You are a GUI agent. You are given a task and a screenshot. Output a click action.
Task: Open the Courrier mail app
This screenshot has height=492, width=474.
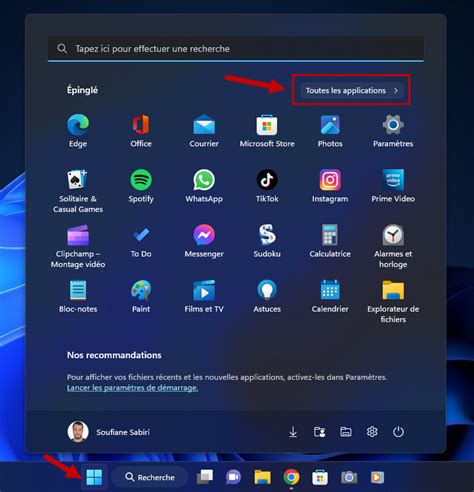tap(204, 131)
